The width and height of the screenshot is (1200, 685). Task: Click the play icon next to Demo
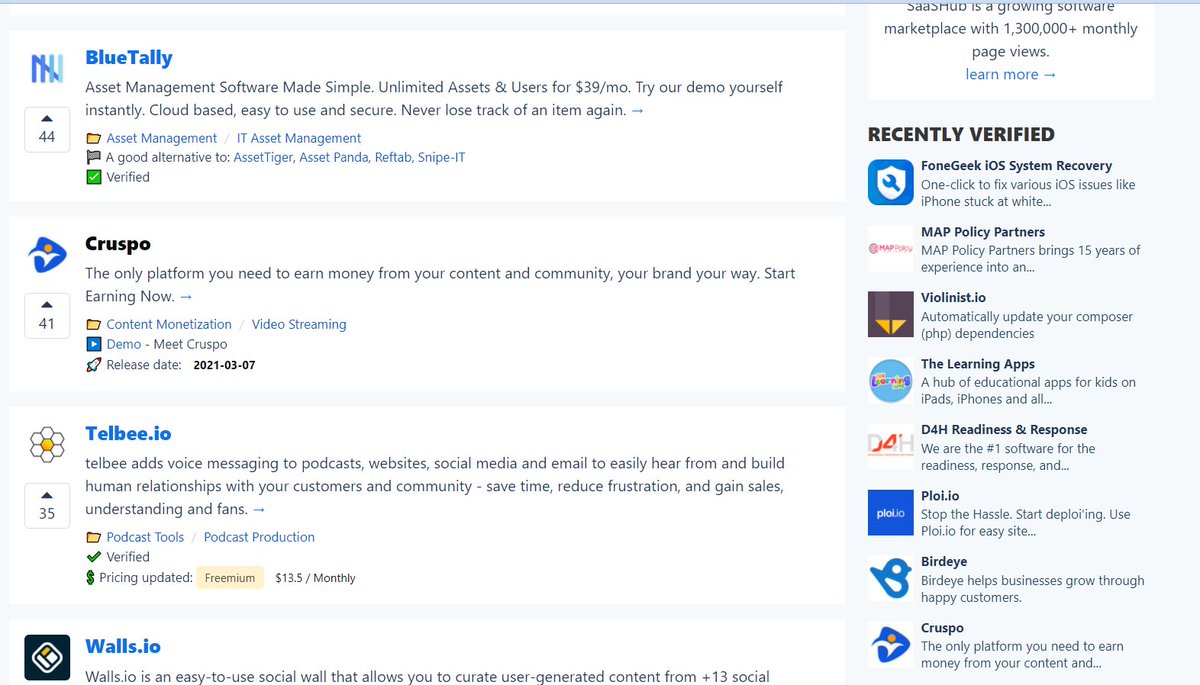click(x=93, y=344)
